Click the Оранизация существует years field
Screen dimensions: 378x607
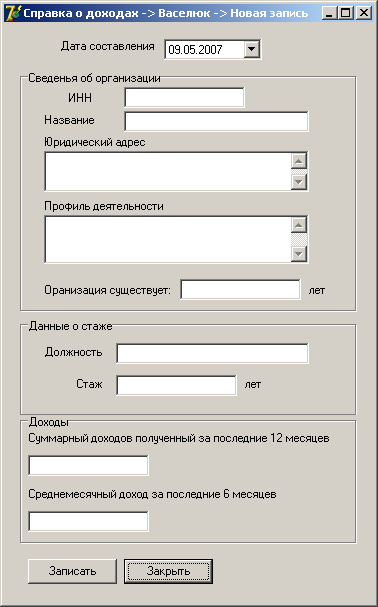click(x=241, y=290)
